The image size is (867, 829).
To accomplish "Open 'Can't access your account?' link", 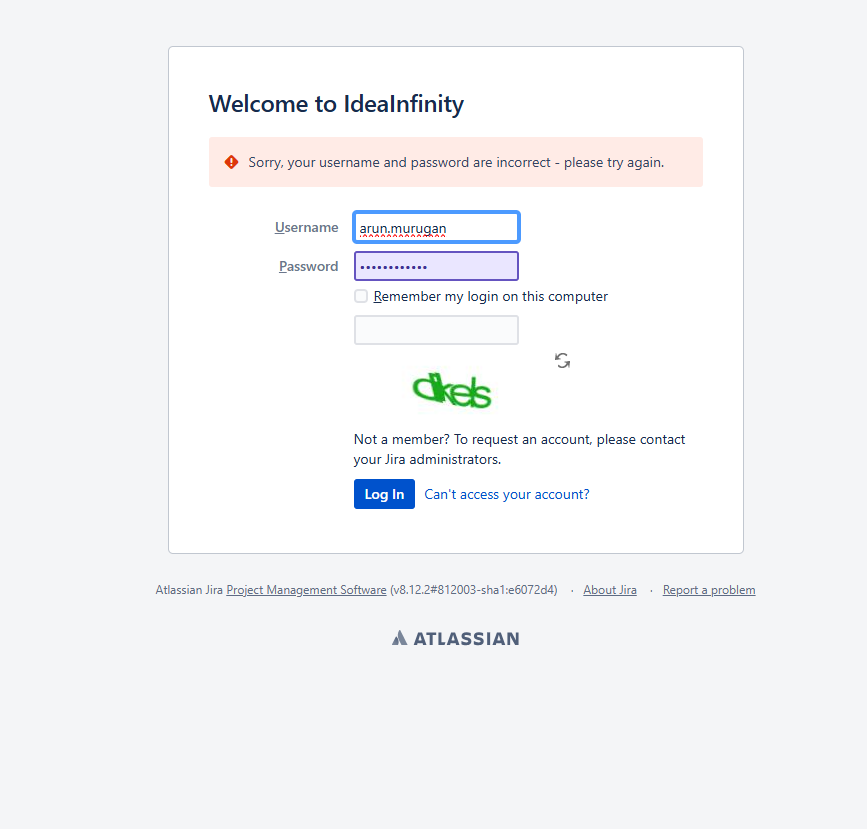I will (507, 494).
